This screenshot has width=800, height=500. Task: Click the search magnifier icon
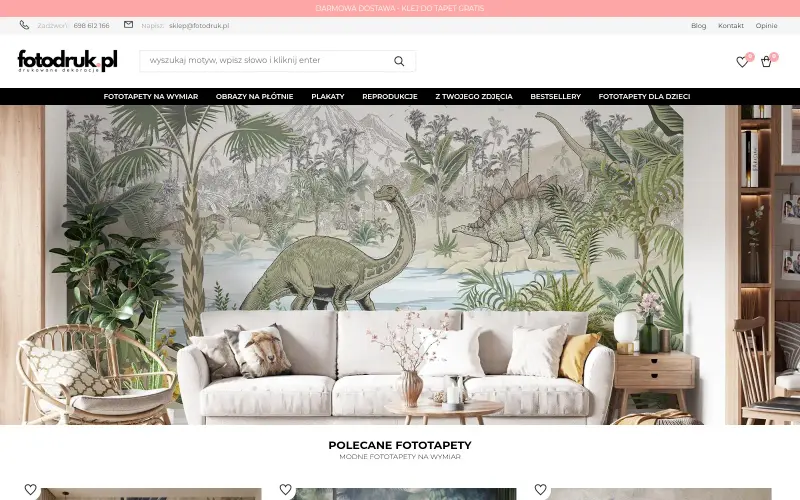click(399, 61)
